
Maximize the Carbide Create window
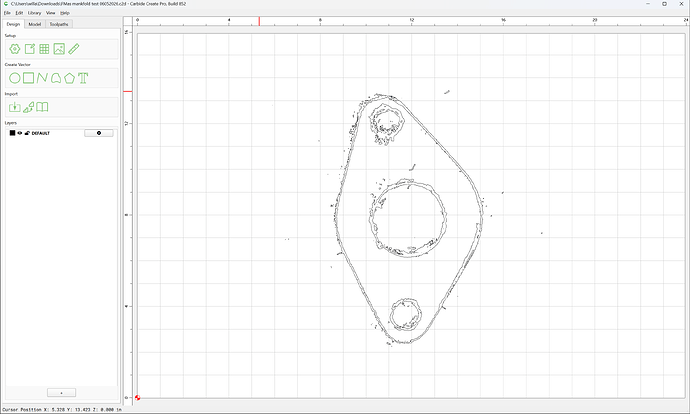[x=664, y=4]
